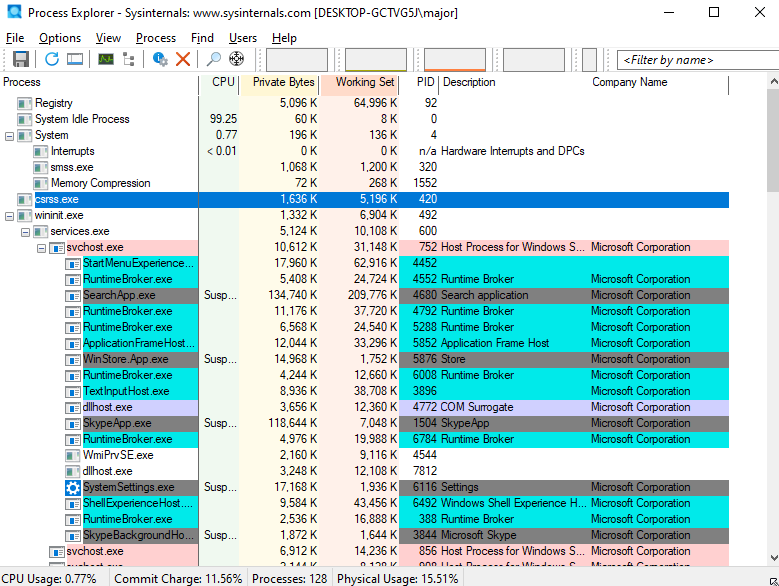
Task: Select the SystemSettings.exe process row
Action: click(x=128, y=487)
